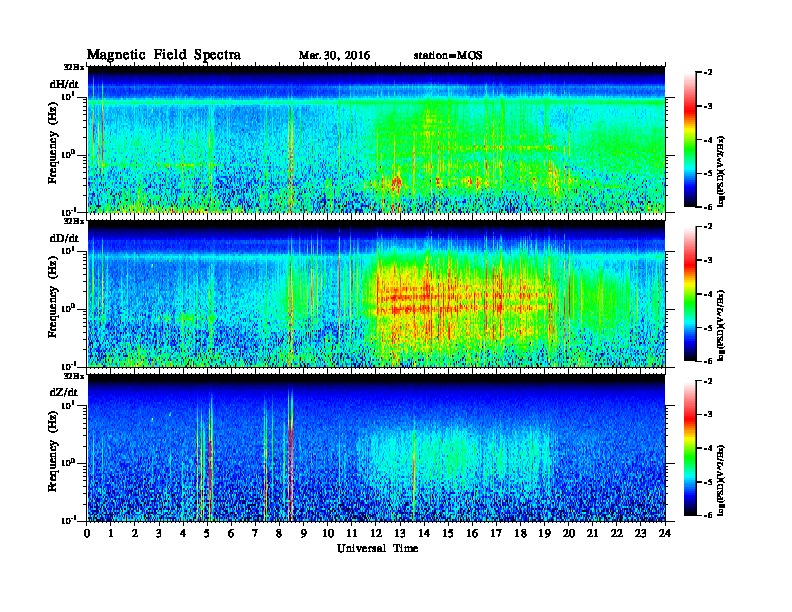This screenshot has height=612, width=792.
Task: Click the 'Magnetic Field Spectra' title
Action: (x=164, y=55)
